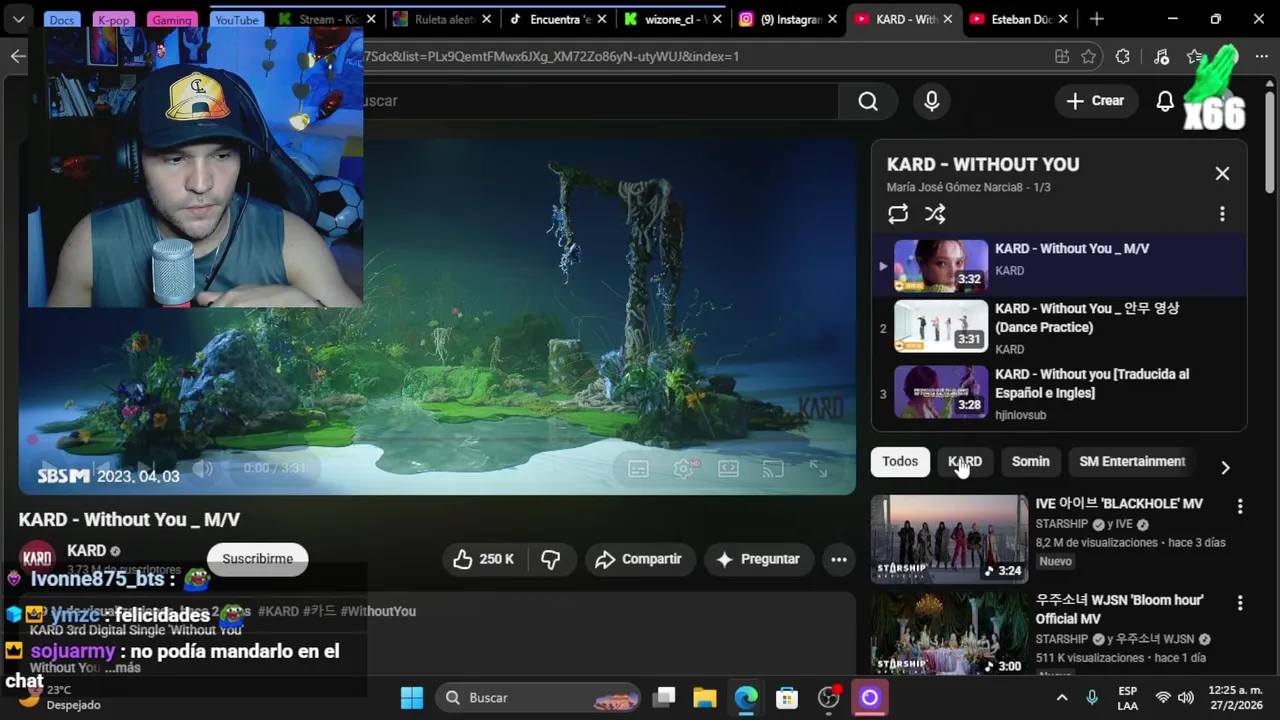Toggle subtitles in the video player
Image resolution: width=1280 pixels, height=720 pixels.
pyautogui.click(x=638, y=469)
